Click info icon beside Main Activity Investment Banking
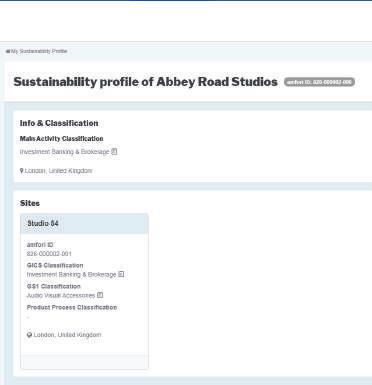The width and height of the screenshot is (372, 385). click(114, 152)
